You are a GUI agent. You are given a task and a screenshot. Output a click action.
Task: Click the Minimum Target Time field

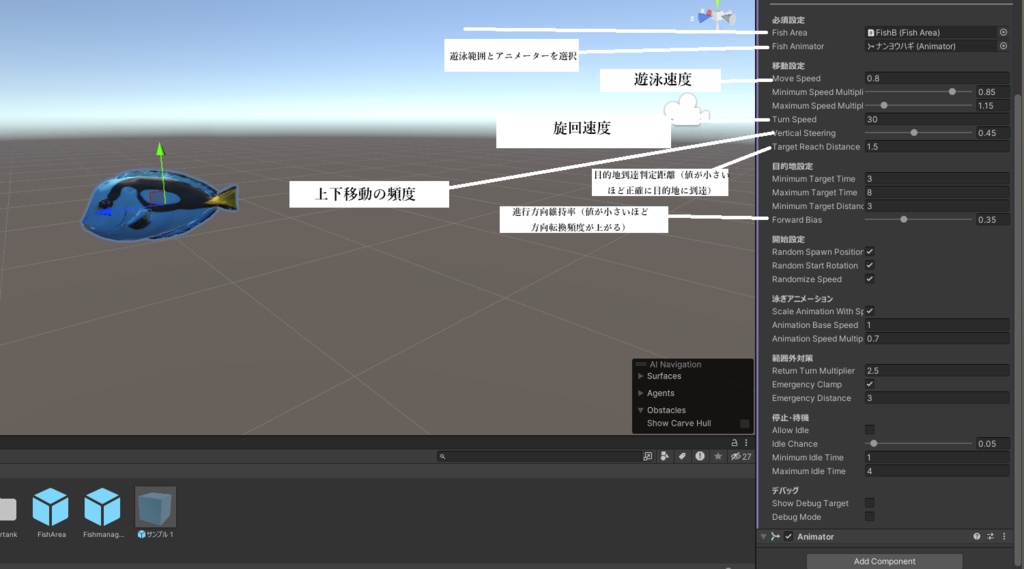937,178
